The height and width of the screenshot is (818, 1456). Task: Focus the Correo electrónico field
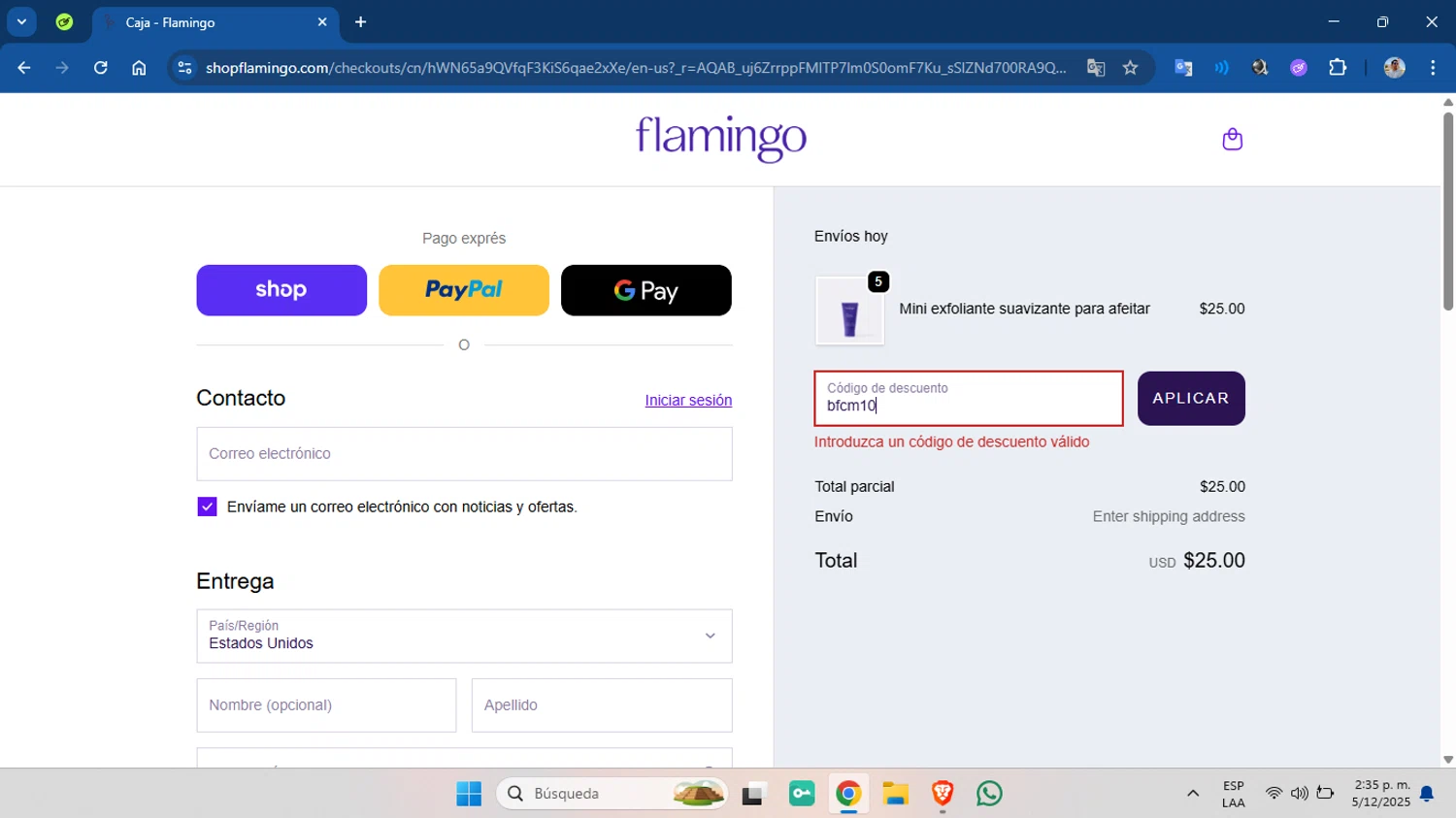(464, 454)
